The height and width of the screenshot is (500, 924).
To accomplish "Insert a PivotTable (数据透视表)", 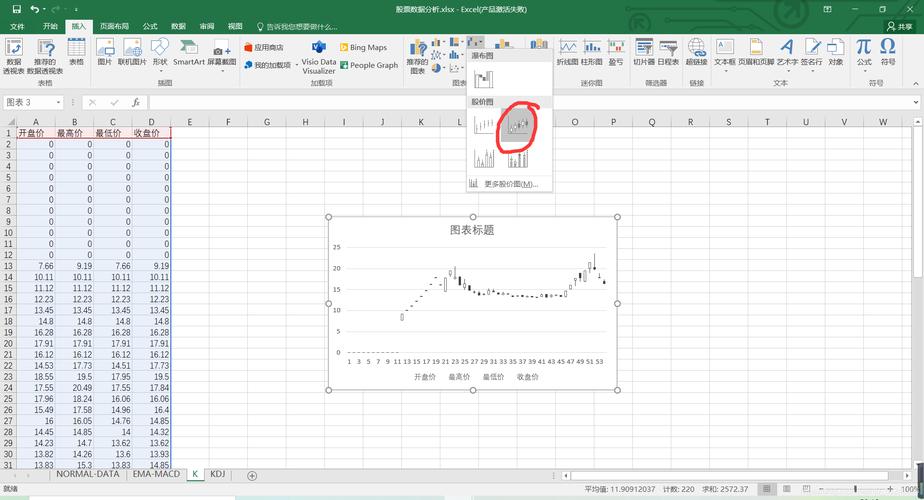I will 14,57.
